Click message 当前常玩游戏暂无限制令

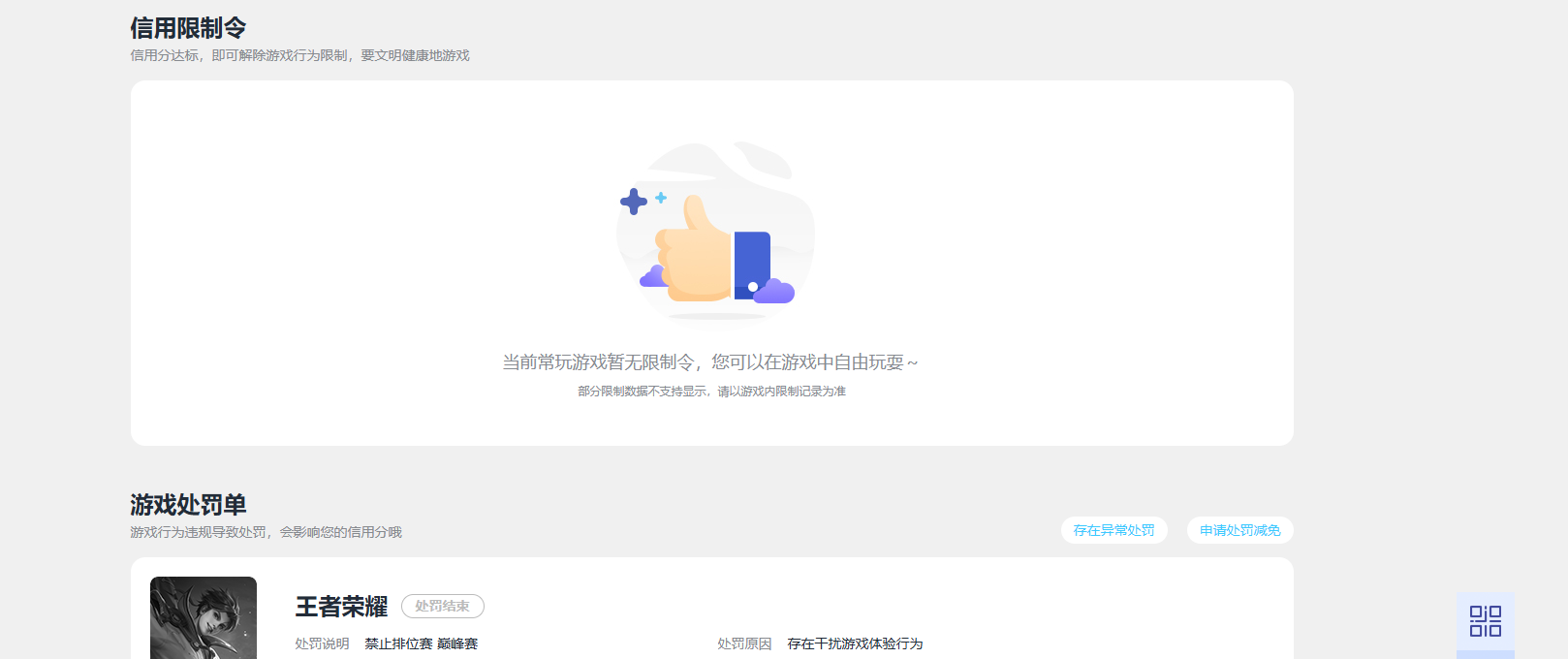(598, 362)
